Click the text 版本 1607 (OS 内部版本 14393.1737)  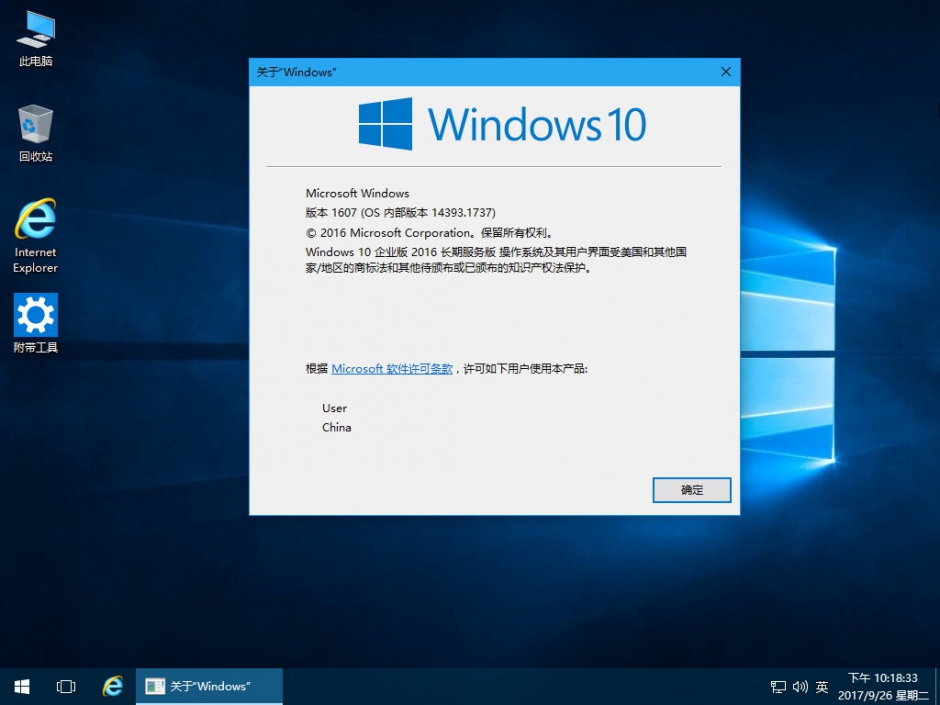(x=400, y=213)
